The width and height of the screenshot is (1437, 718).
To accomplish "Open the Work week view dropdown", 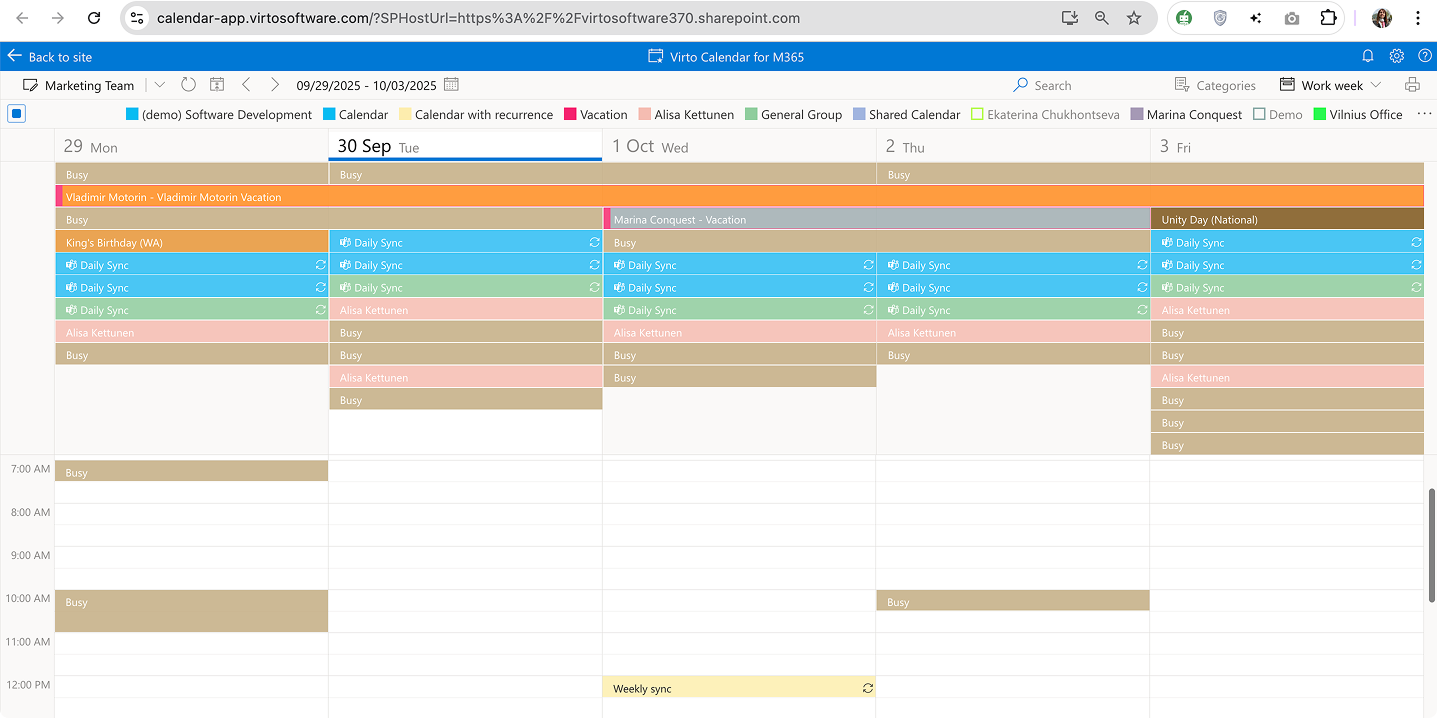I will [x=1330, y=85].
